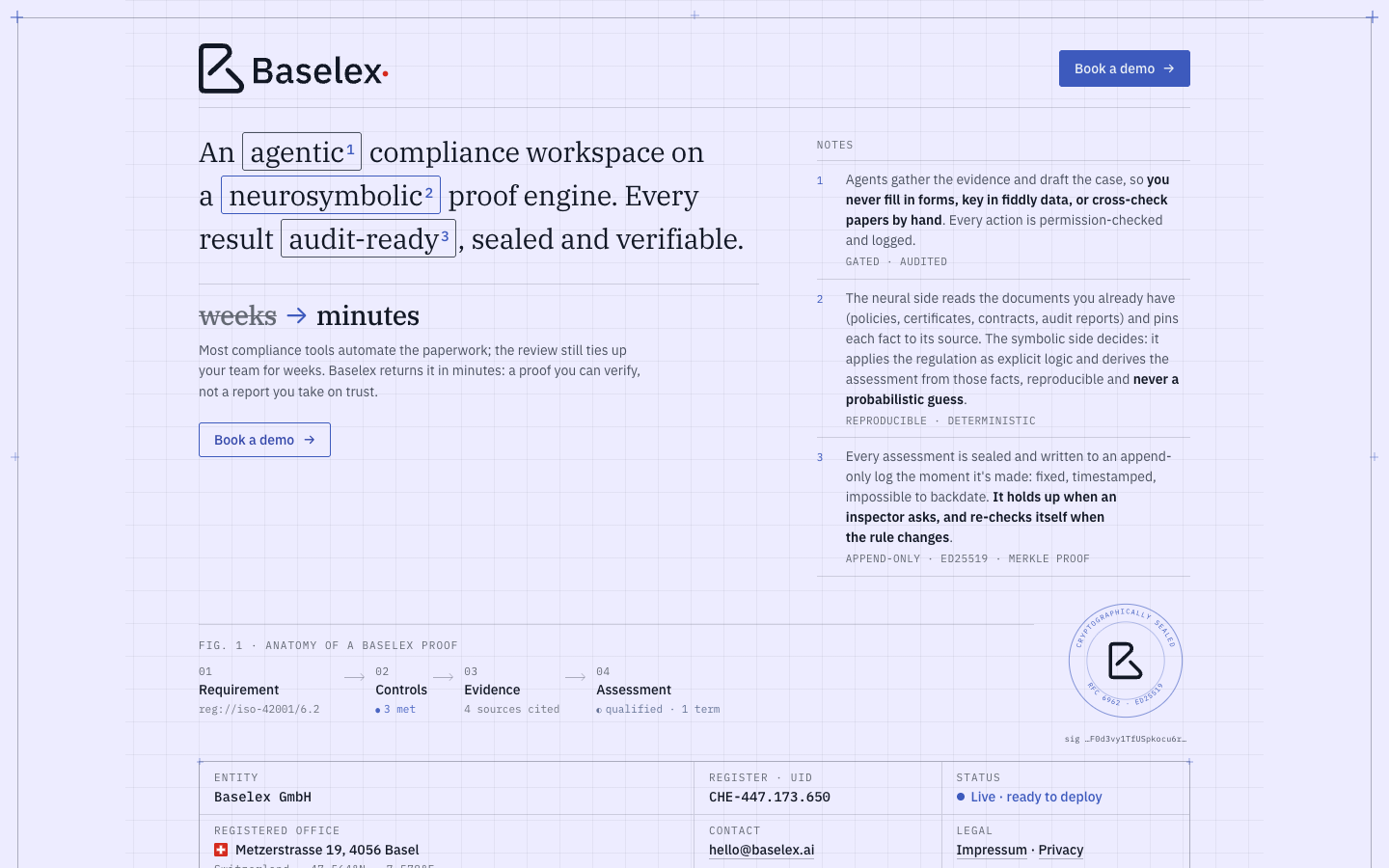The image size is (1389, 868).
Task: Click the '01 Requirement' proof step
Action: click(259, 690)
